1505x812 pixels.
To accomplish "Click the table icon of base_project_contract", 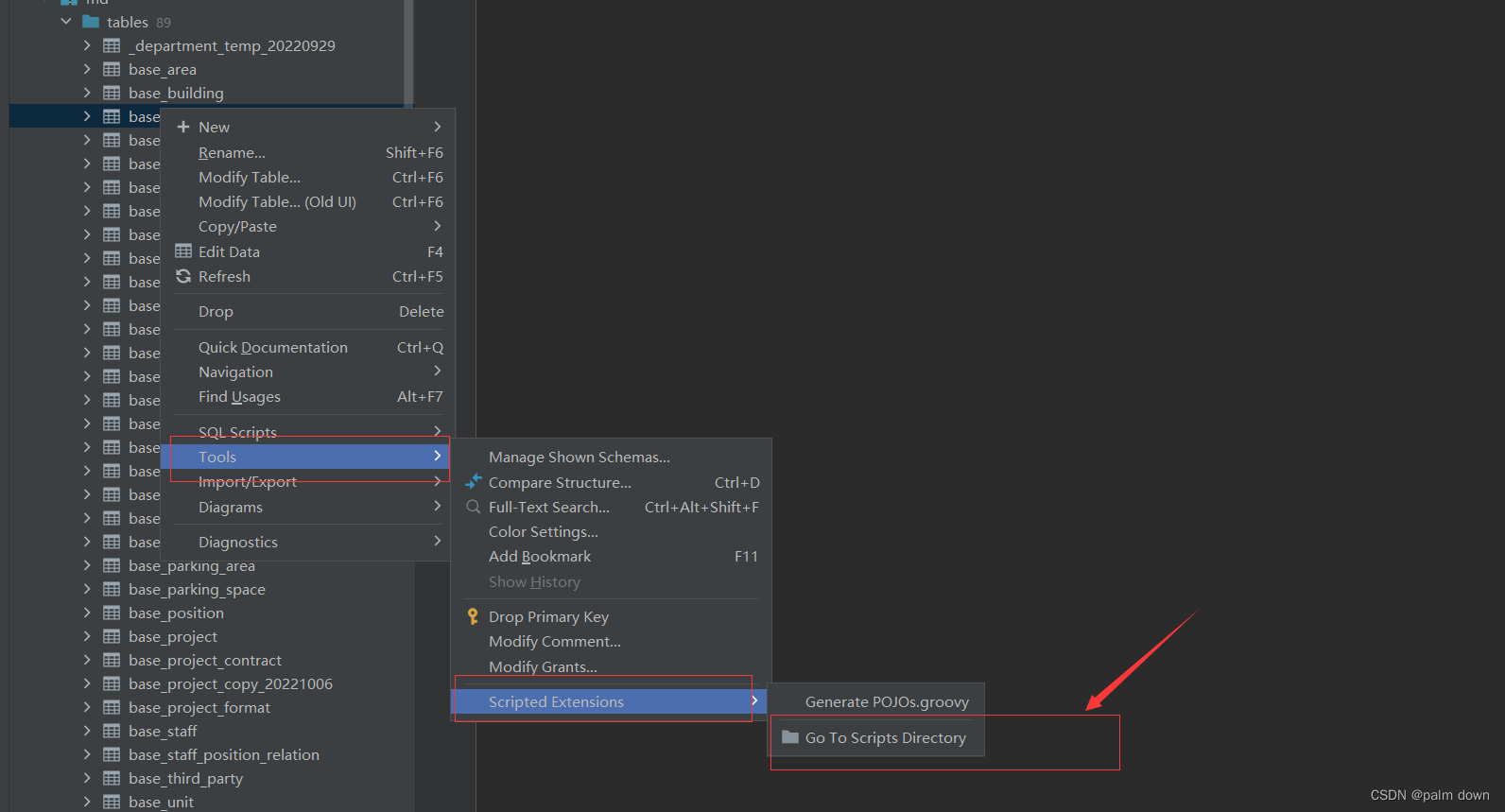I will click(x=112, y=660).
